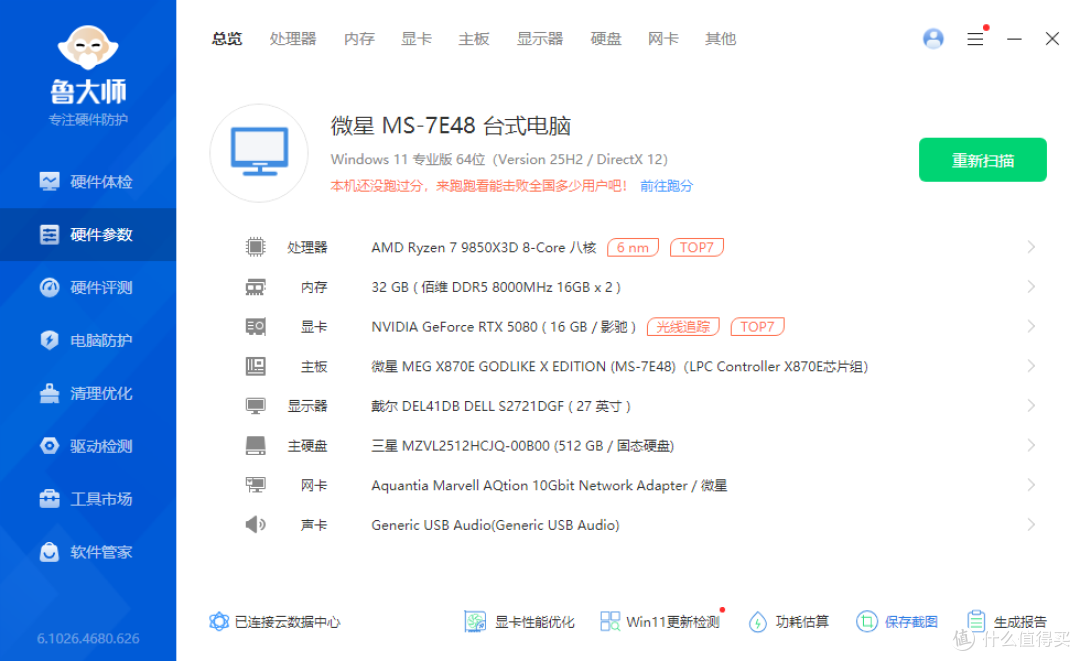1080x661 pixels.
Task: Click the memory module icon
Action: coord(256,286)
